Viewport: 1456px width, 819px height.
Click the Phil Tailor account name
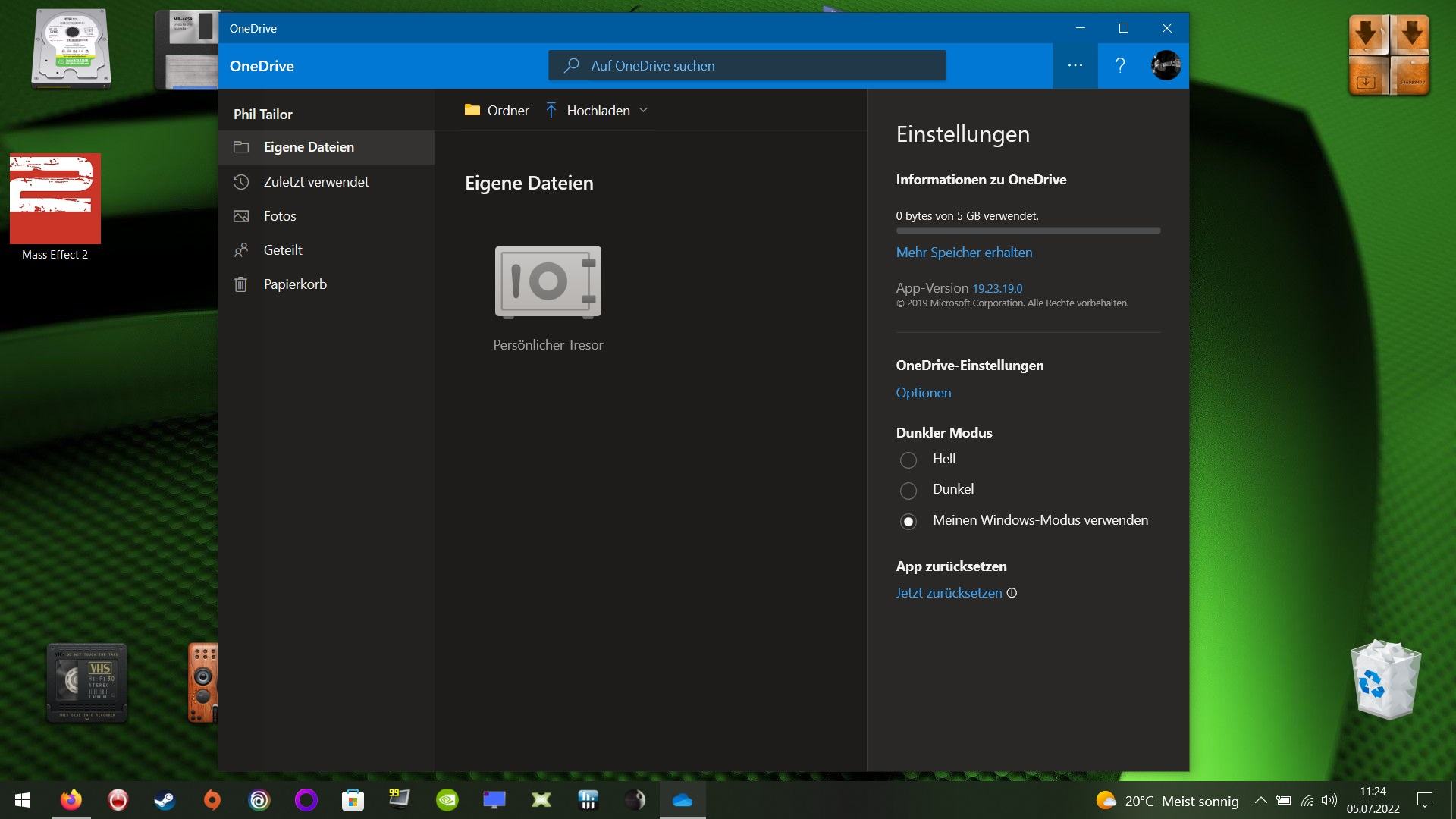point(262,115)
